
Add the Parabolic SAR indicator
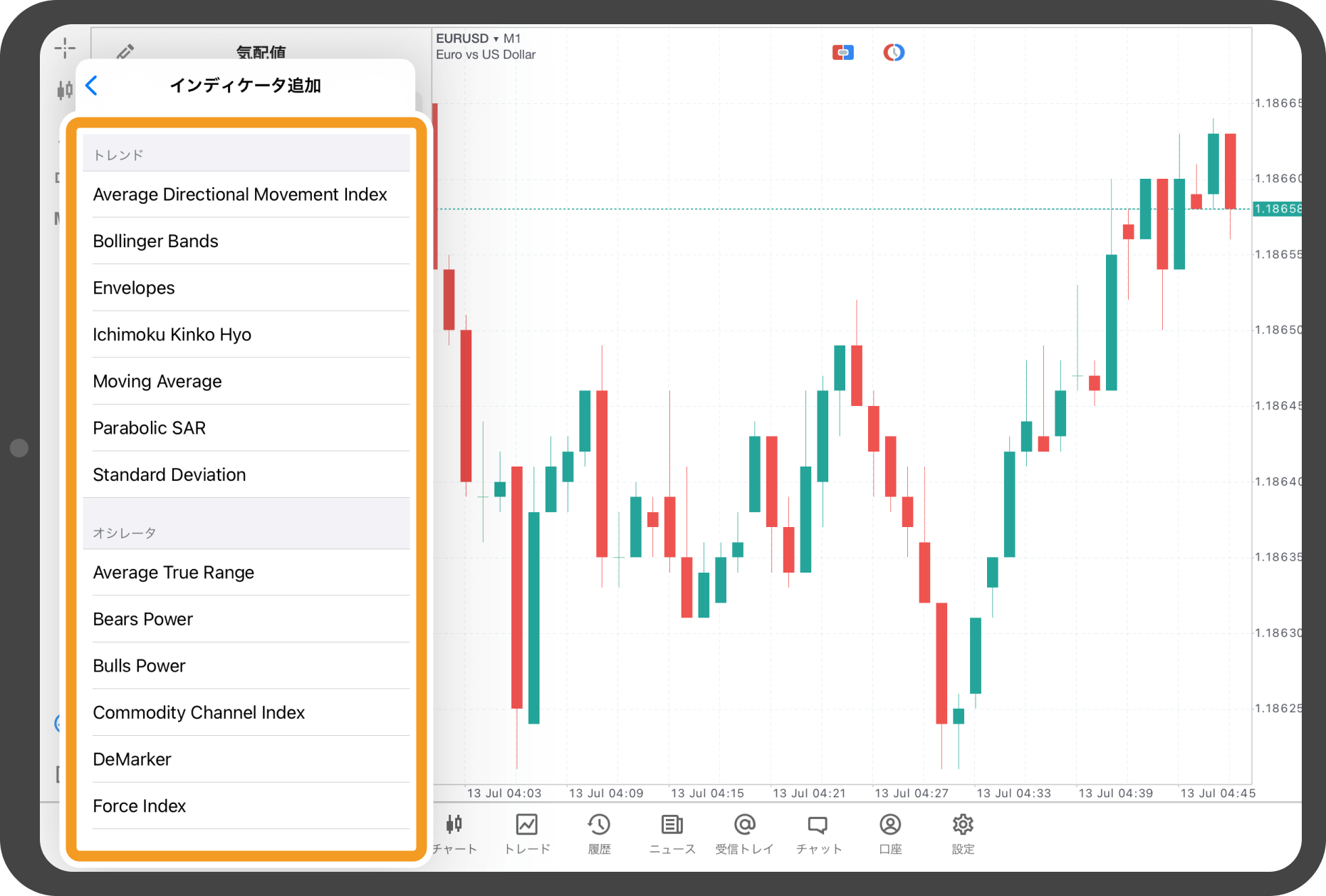246,427
